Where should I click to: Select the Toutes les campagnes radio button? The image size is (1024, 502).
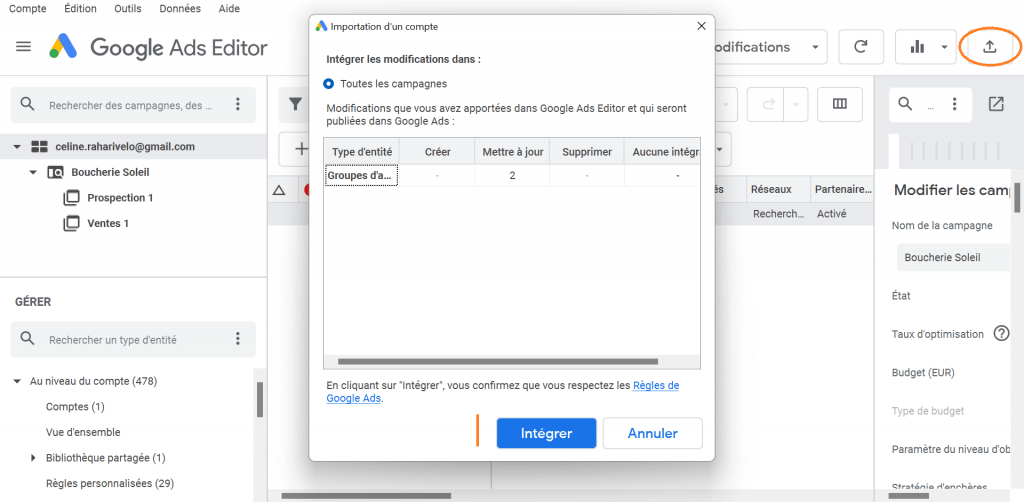(328, 84)
